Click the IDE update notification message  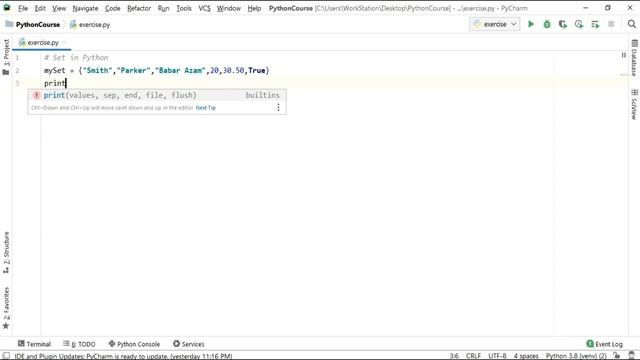coord(123,356)
